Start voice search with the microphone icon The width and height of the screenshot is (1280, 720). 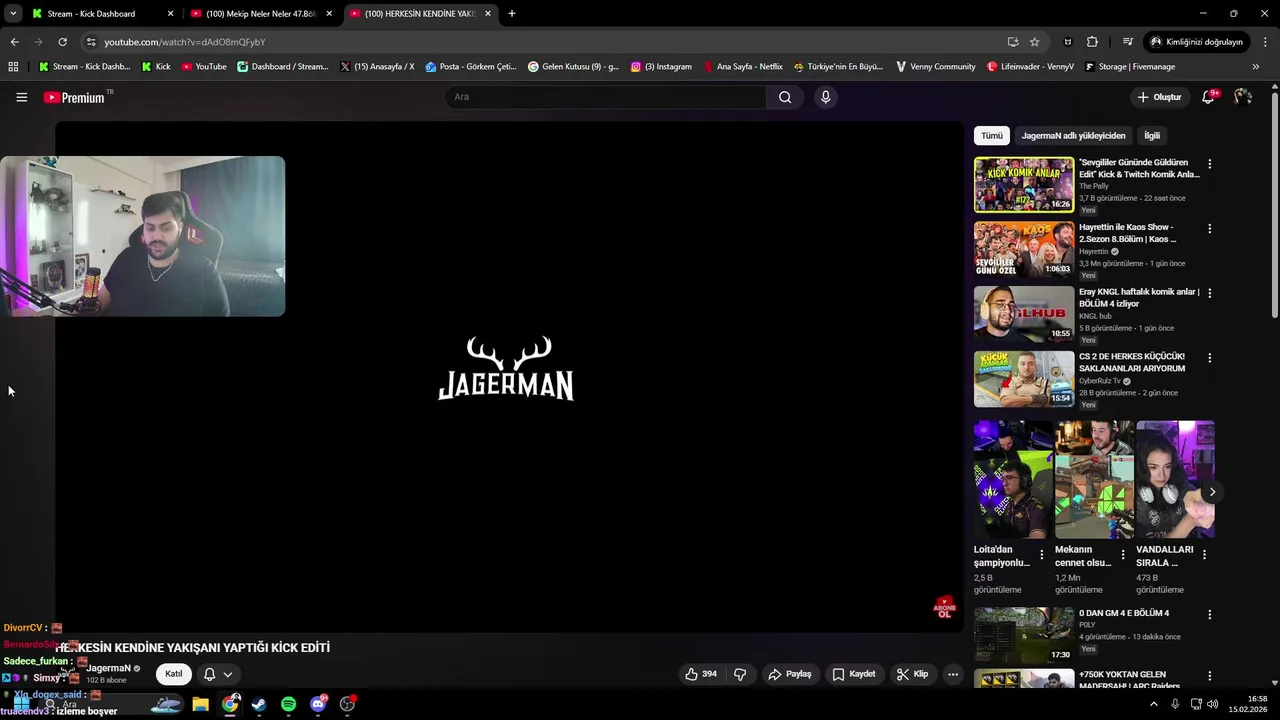coord(825,97)
